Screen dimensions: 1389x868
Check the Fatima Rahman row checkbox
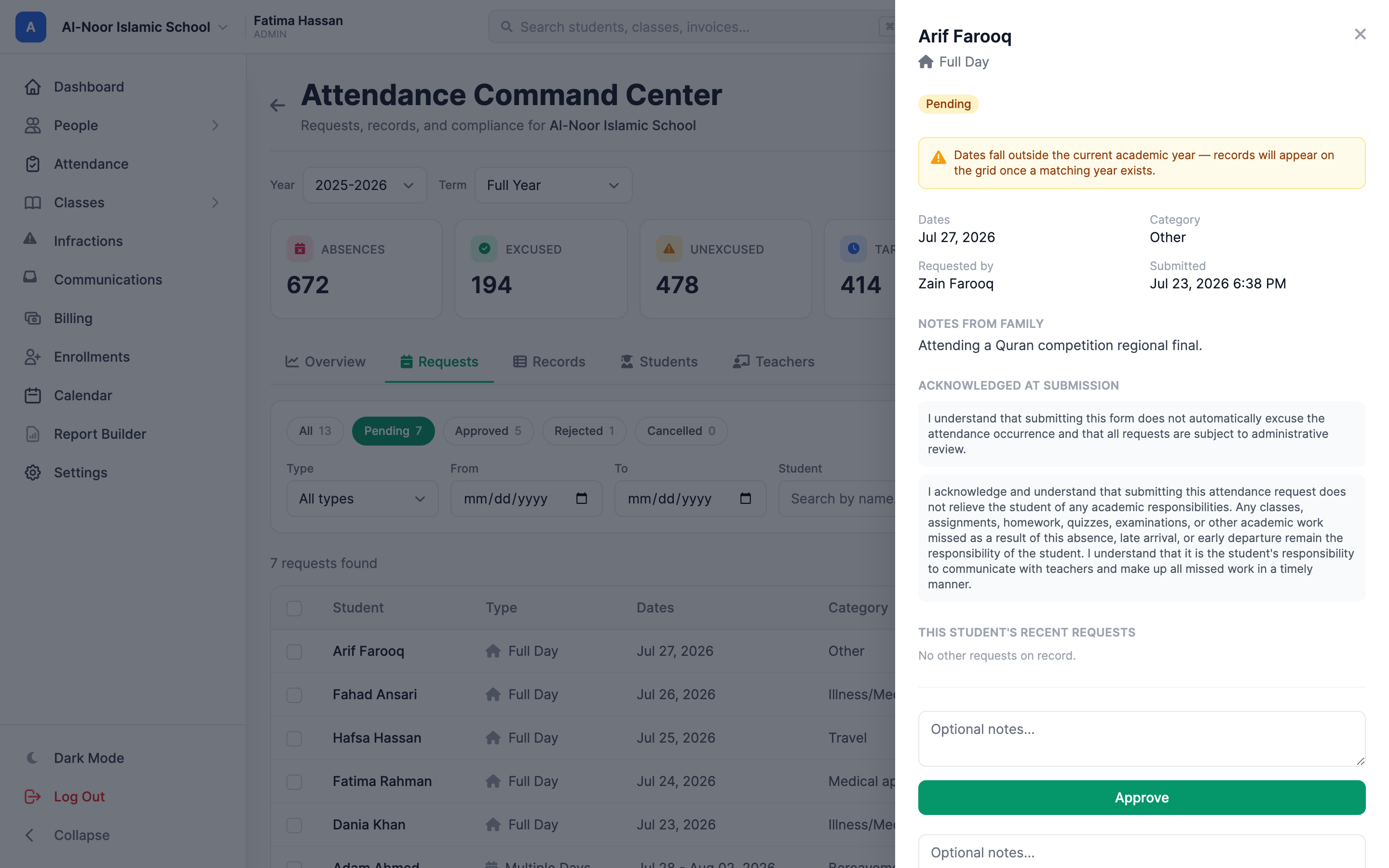click(x=295, y=782)
